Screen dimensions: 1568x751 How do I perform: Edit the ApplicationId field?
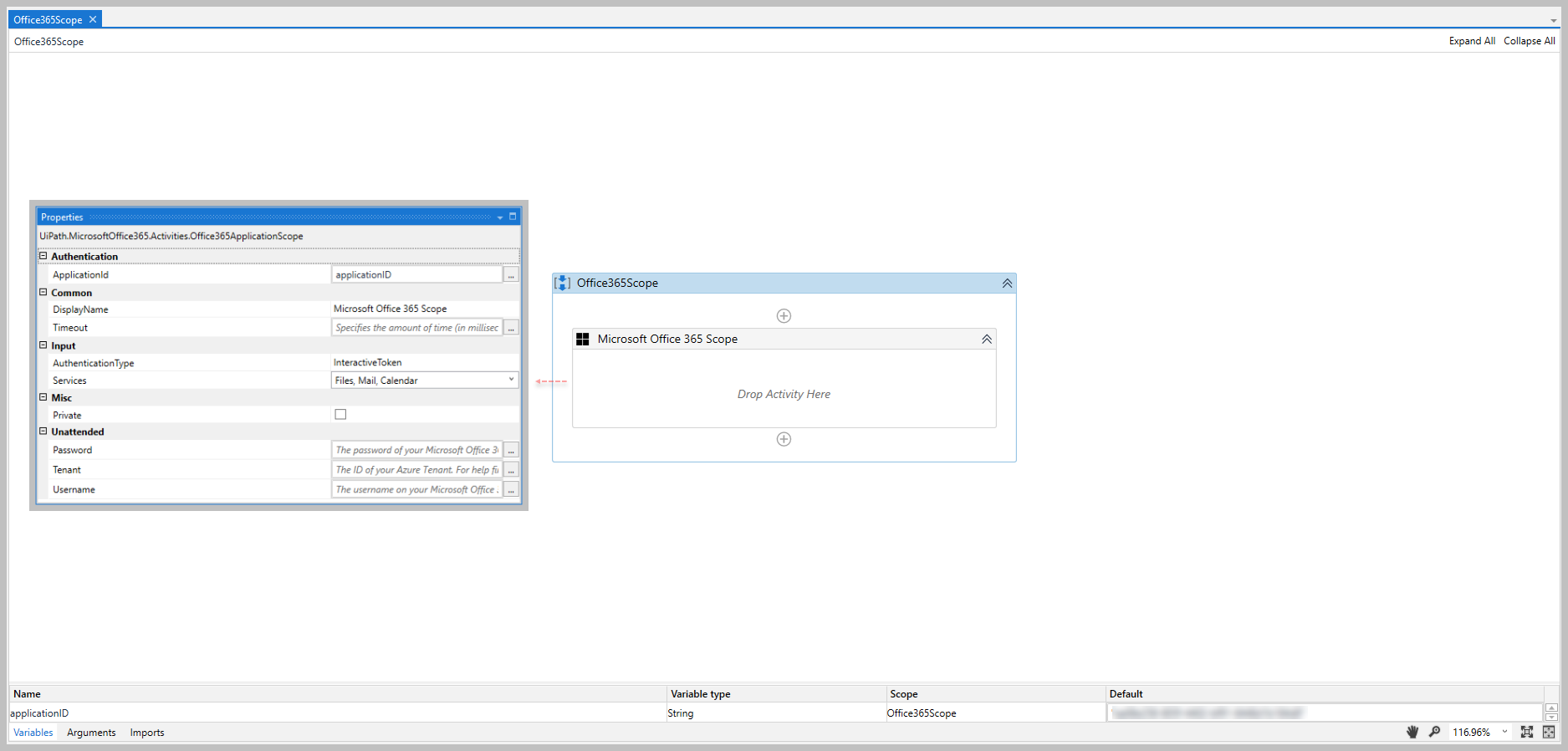coord(416,274)
